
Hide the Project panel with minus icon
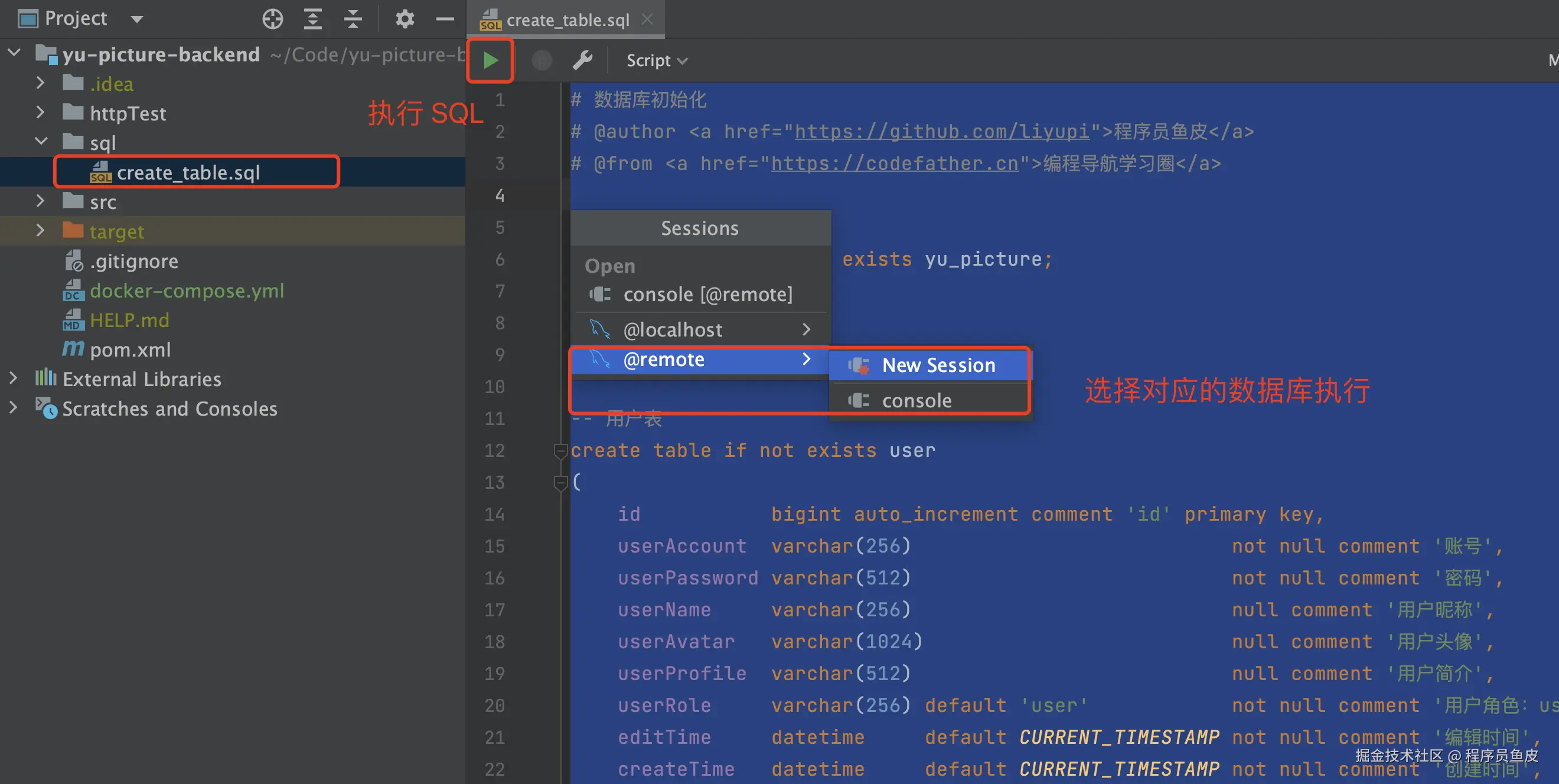(445, 19)
